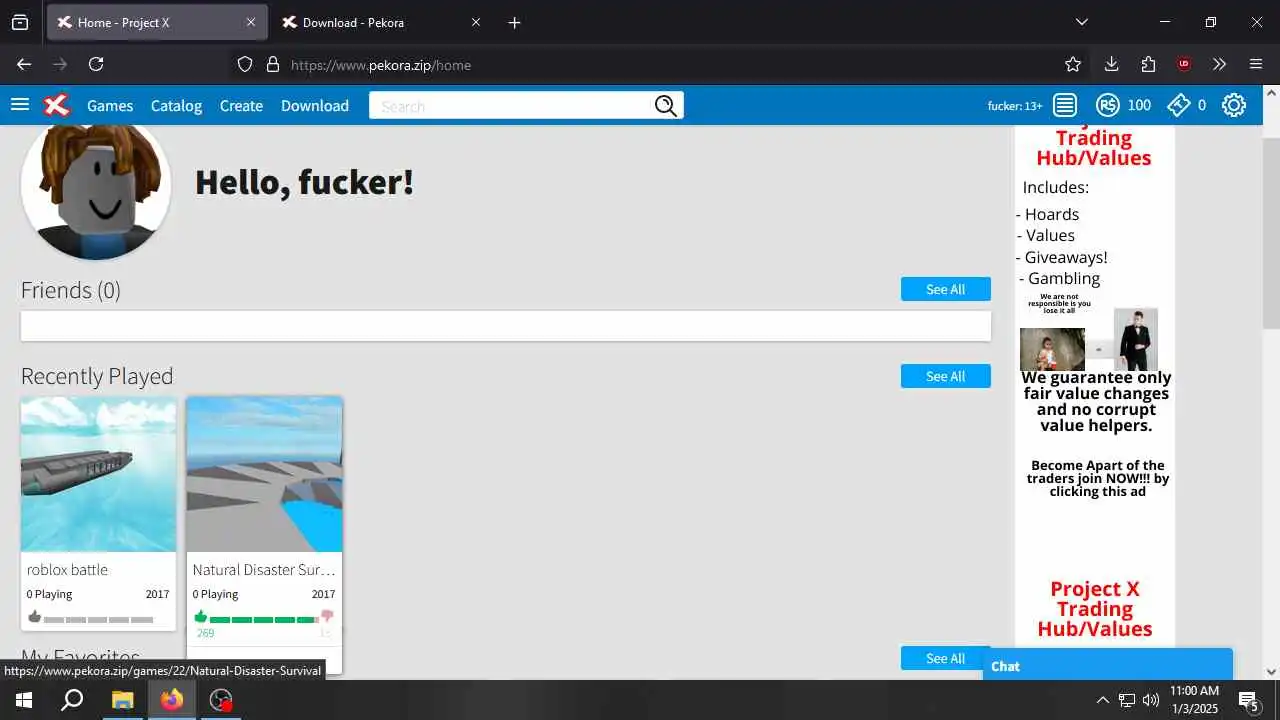Click in the site search field
Viewport: 1280px width, 720px height.
511,106
